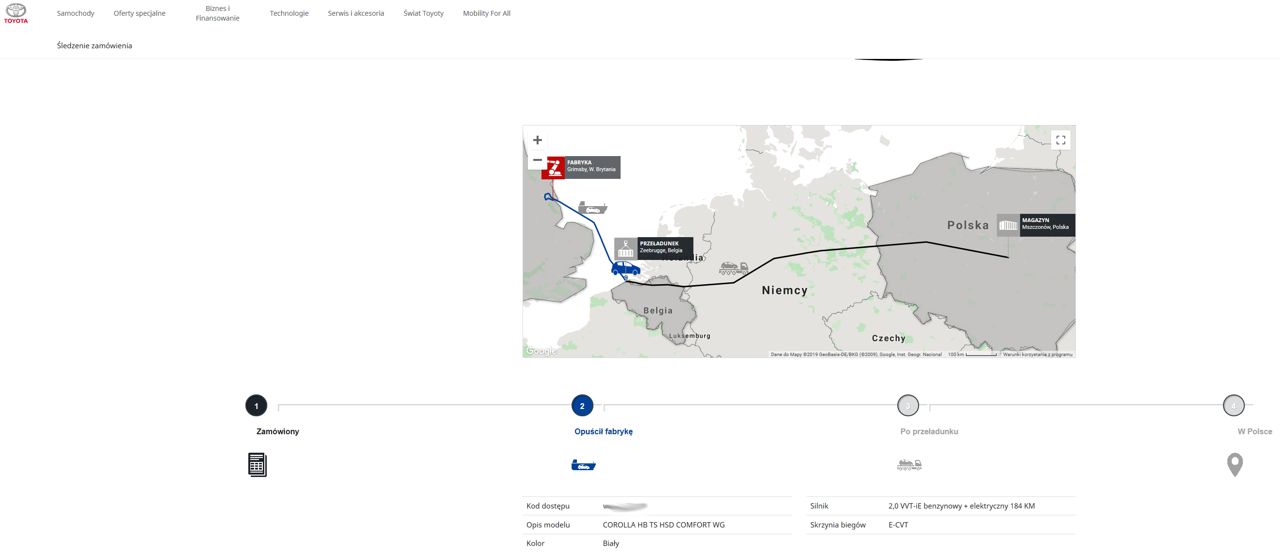Click the Opuścił fabrykę step label
This screenshot has height=552, width=1280.
(604, 432)
